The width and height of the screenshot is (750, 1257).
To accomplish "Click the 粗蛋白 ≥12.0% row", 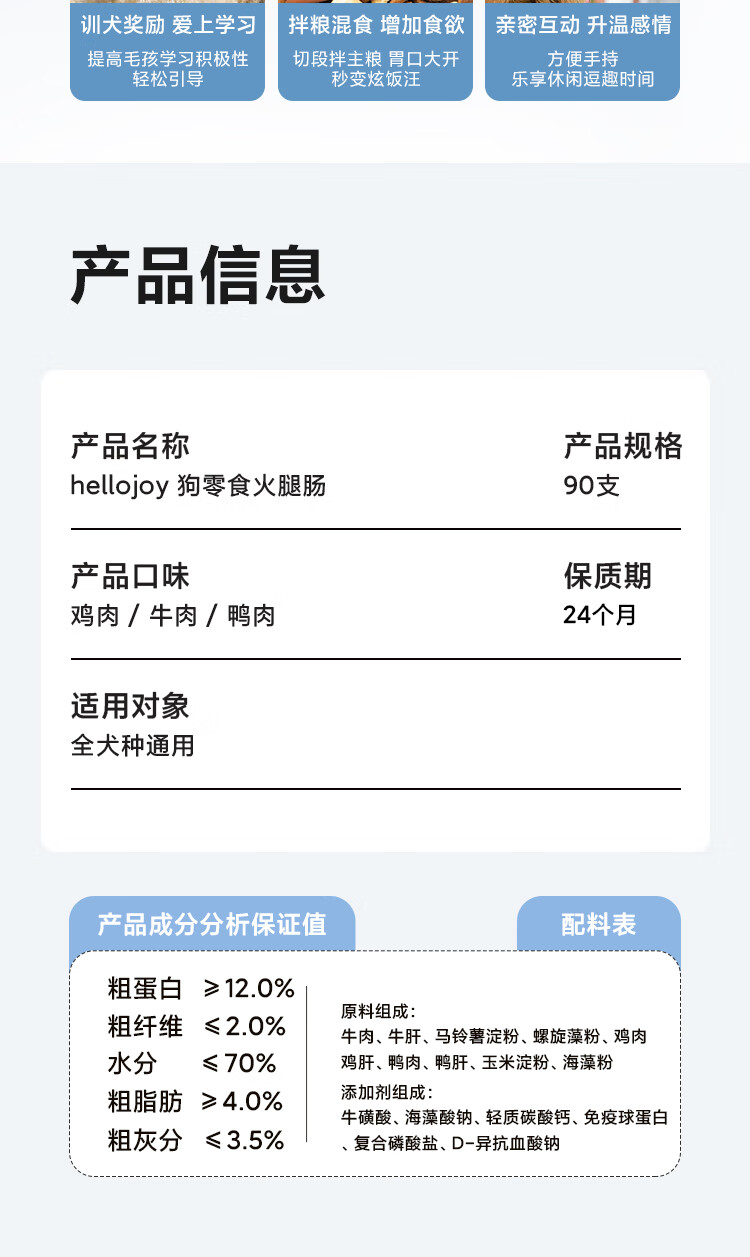I will tap(200, 989).
